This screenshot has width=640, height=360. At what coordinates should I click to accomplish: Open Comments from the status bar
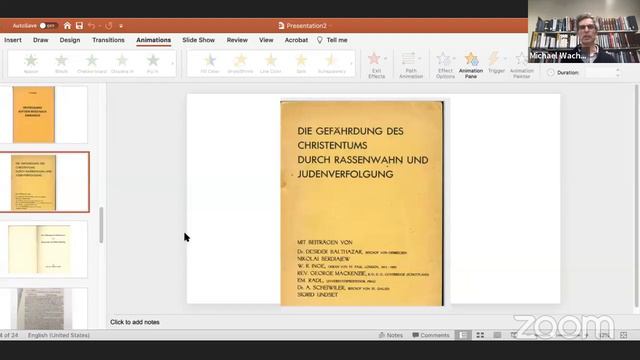pos(431,335)
